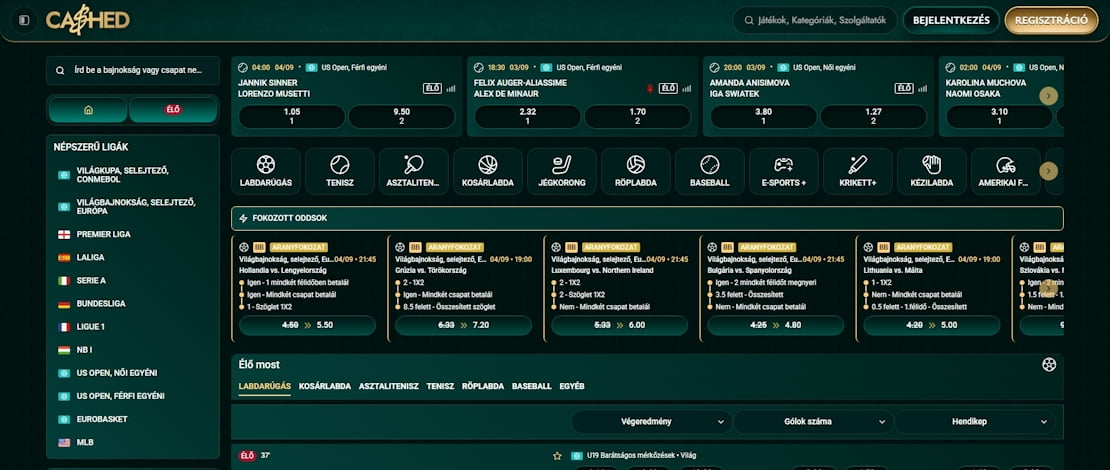This screenshot has width=1110, height=470.
Task: Click the microphone icon on Auger-Aliassime match
Action: click(x=650, y=88)
